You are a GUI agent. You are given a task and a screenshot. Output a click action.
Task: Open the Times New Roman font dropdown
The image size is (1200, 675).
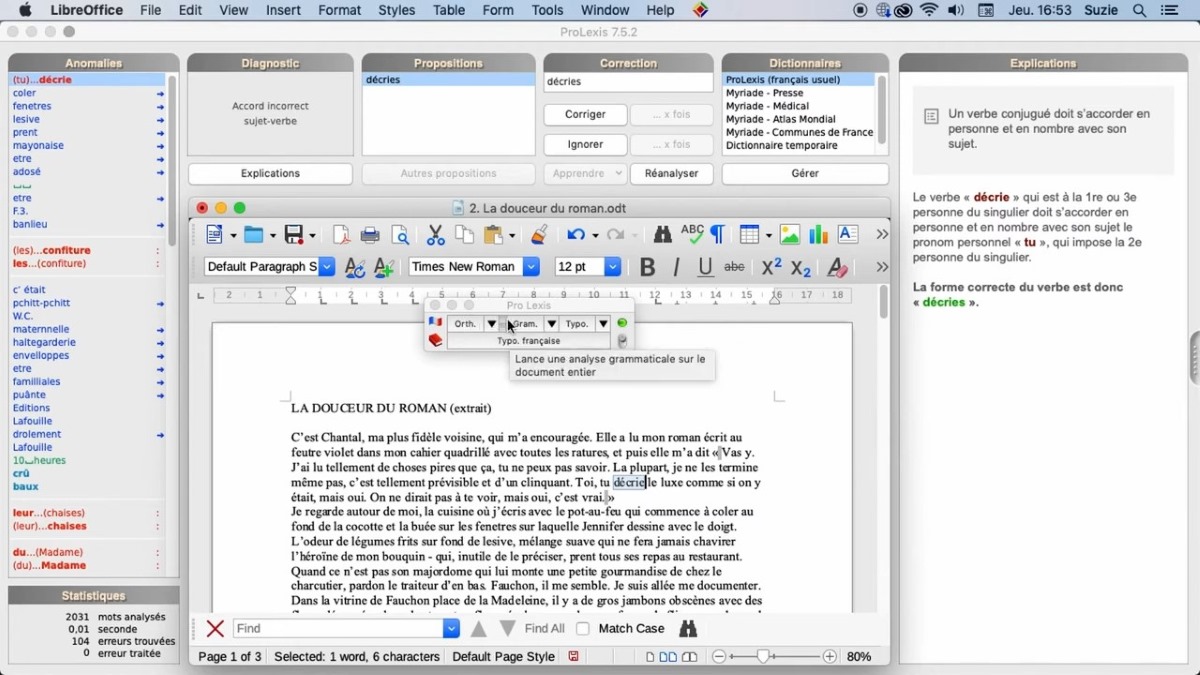click(x=531, y=267)
